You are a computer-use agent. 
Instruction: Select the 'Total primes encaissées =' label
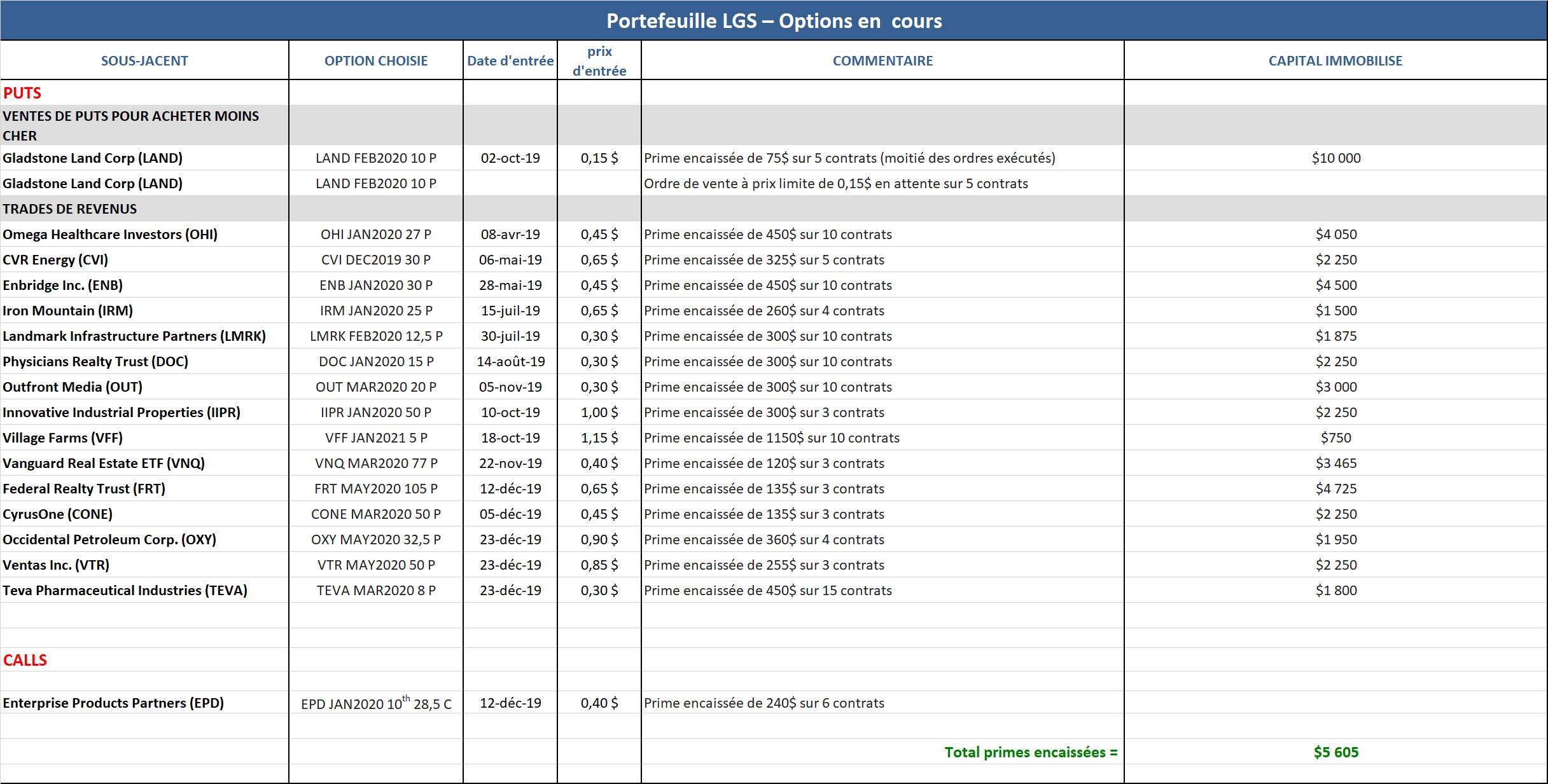(1031, 752)
